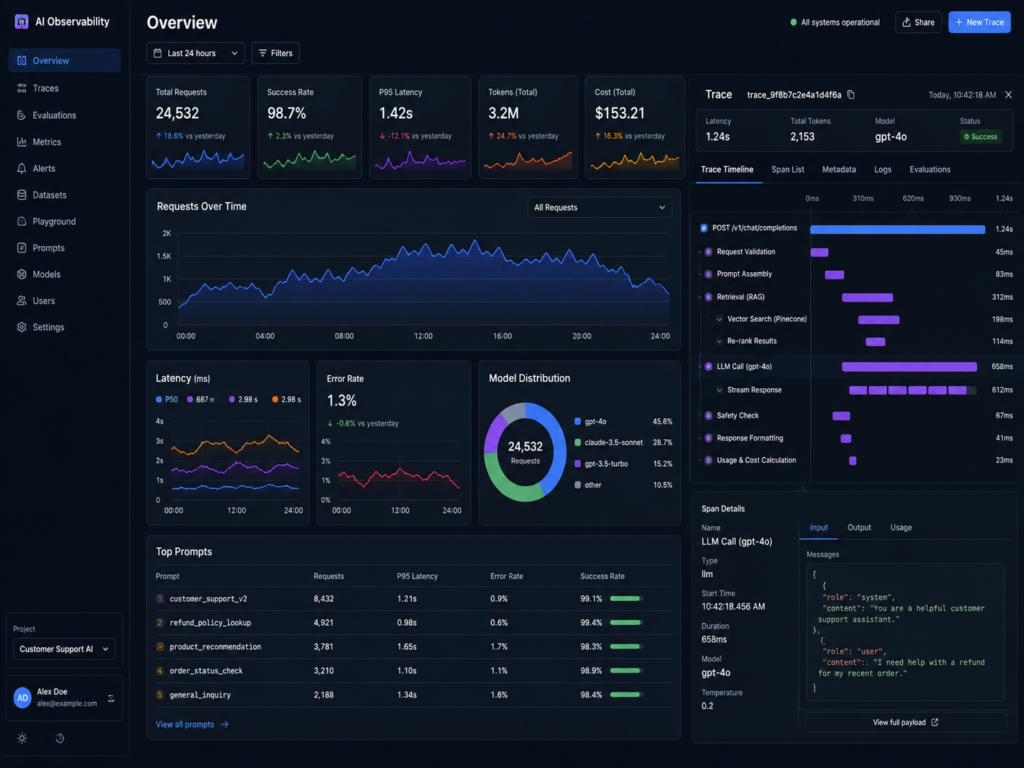Open the Settings gear icon

(x=22, y=327)
